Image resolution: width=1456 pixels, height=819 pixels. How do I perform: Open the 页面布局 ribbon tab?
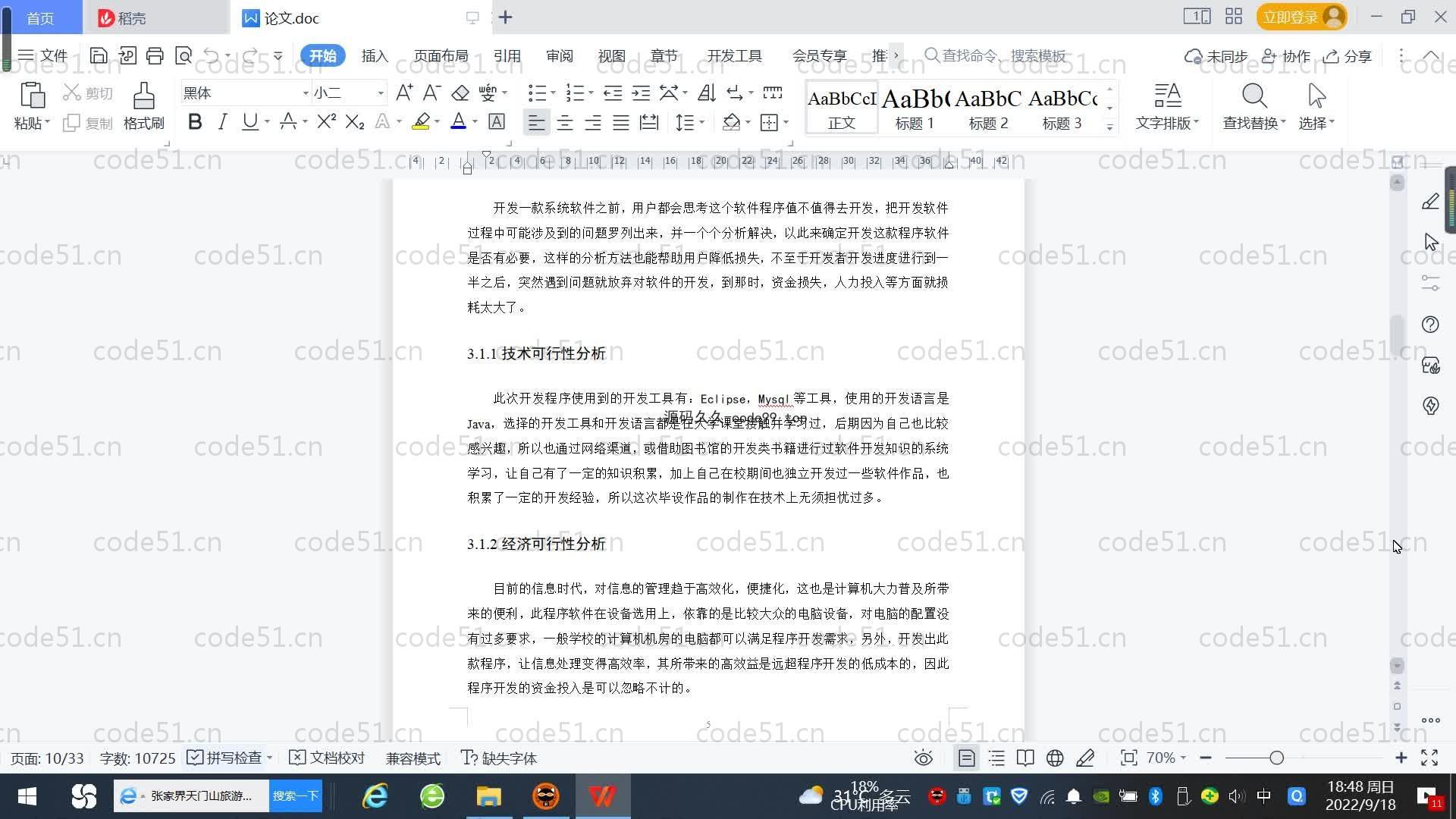441,55
